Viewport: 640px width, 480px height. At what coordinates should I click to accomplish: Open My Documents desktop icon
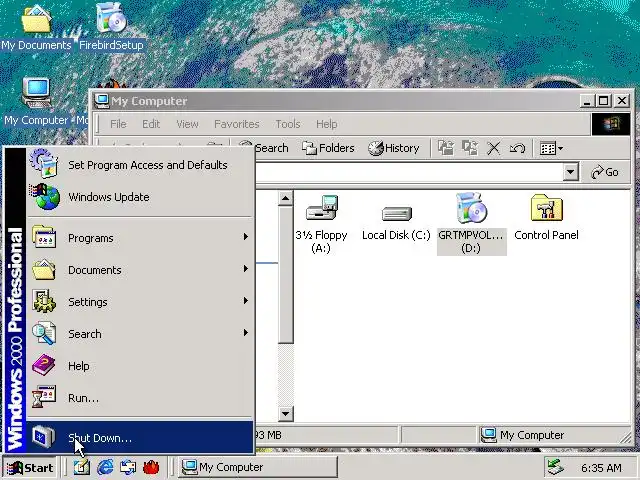click(36, 28)
